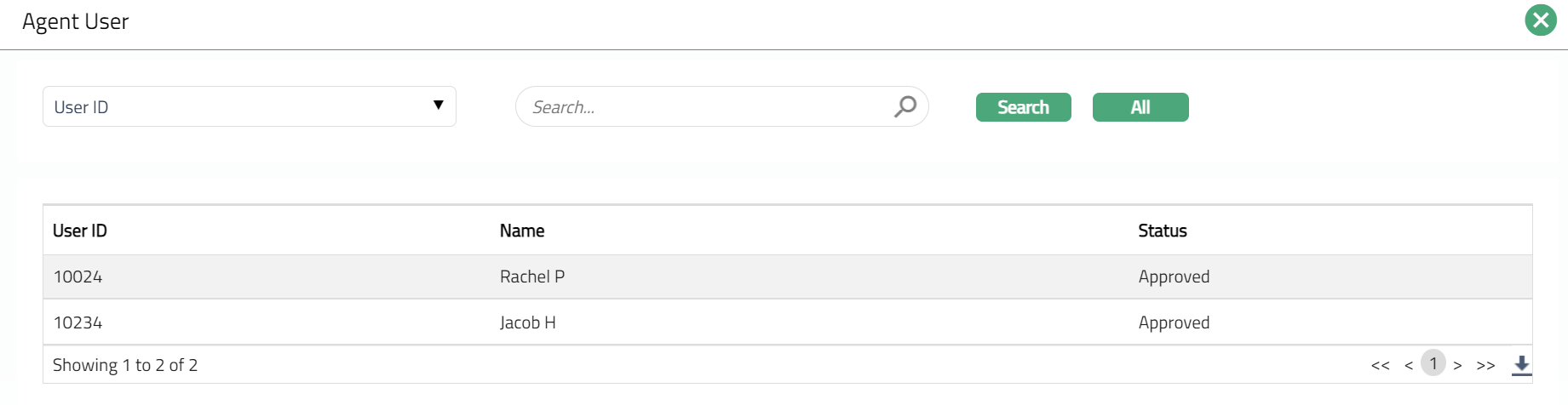Screen dimensions: 1568x405
Task: Select page 1 in pagination
Action: pyautogui.click(x=1433, y=363)
